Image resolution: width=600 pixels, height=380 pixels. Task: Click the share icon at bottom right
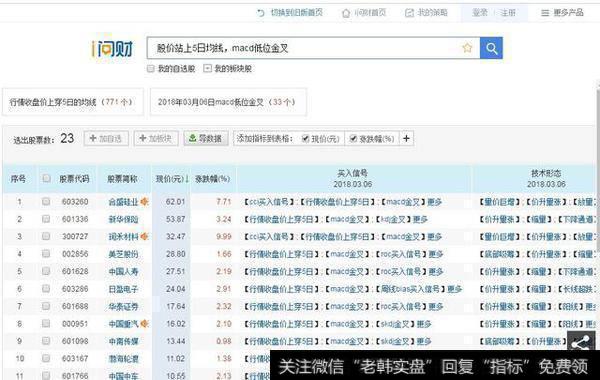pos(581,343)
